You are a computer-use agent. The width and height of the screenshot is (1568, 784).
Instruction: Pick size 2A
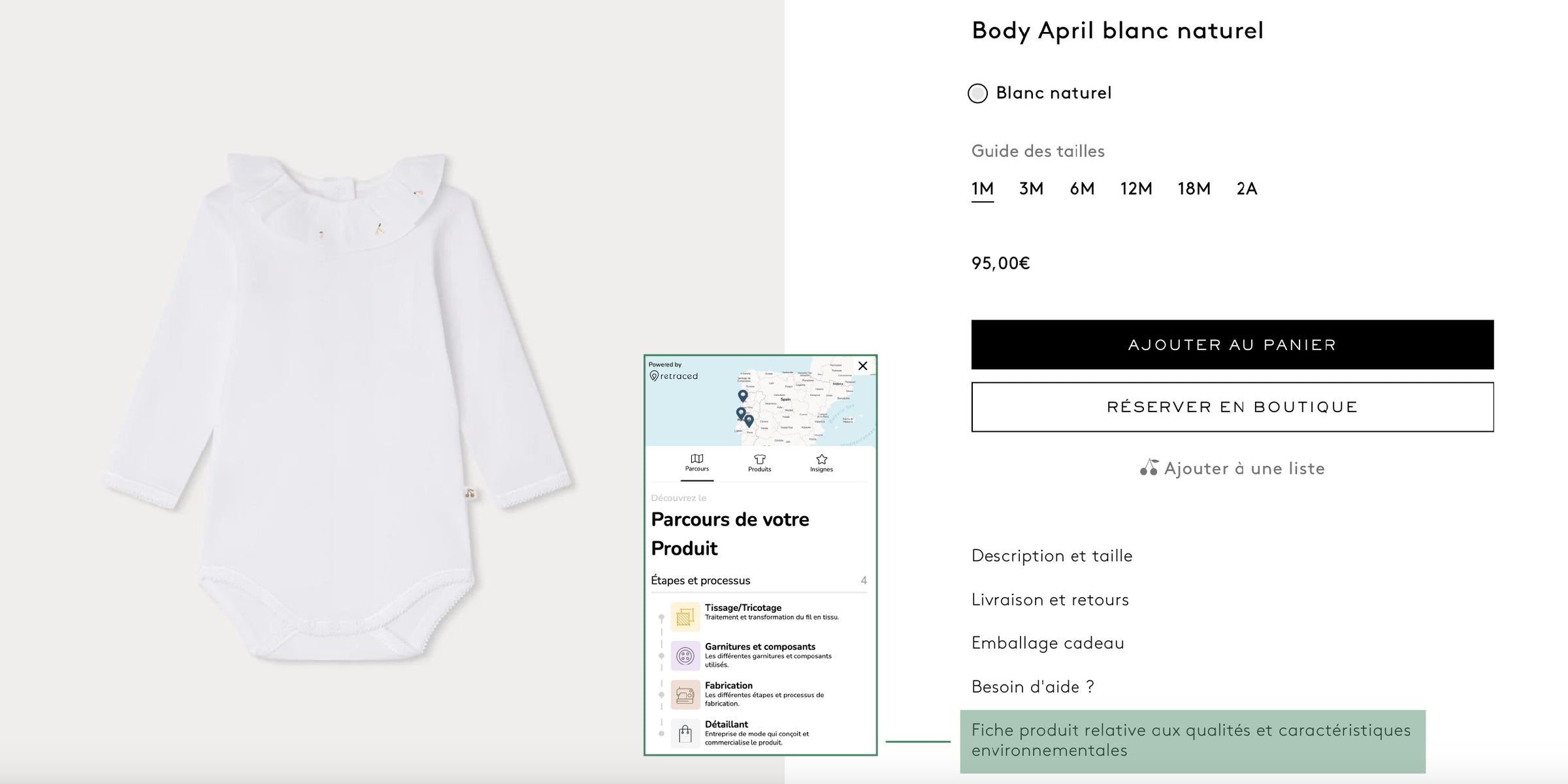tap(1247, 189)
